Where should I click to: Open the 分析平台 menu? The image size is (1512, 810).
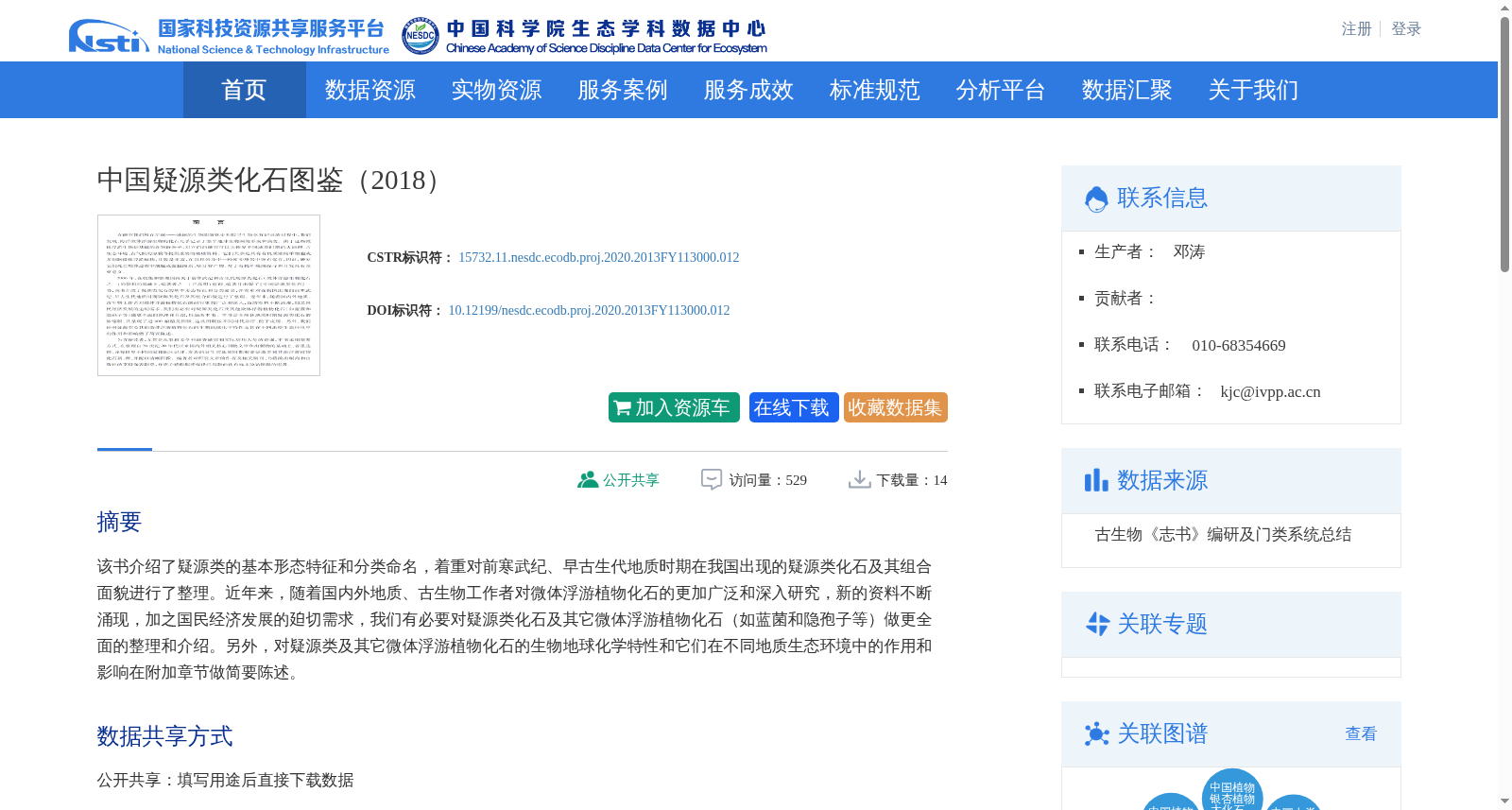1001,90
